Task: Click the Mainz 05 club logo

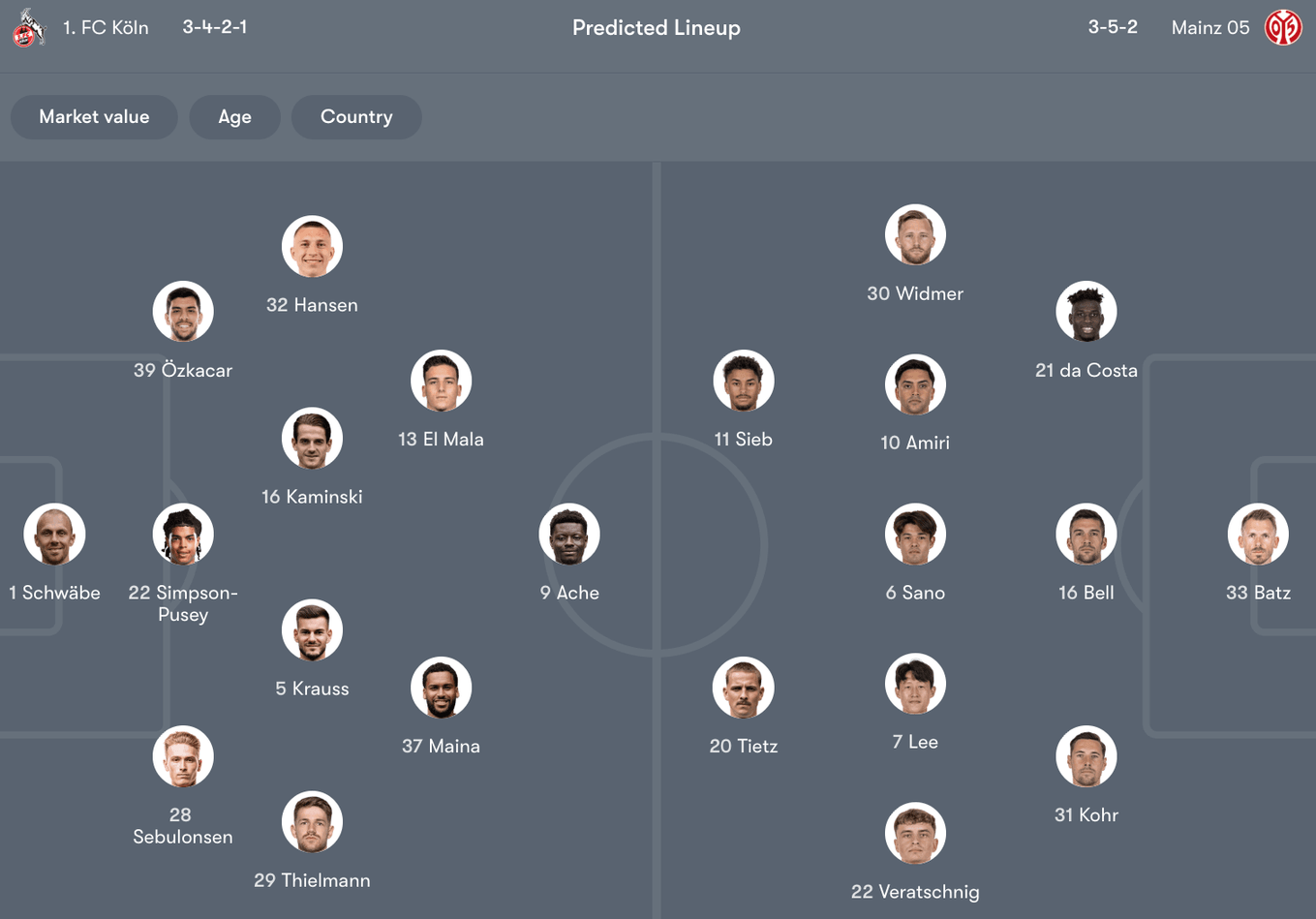Action: (x=1283, y=28)
